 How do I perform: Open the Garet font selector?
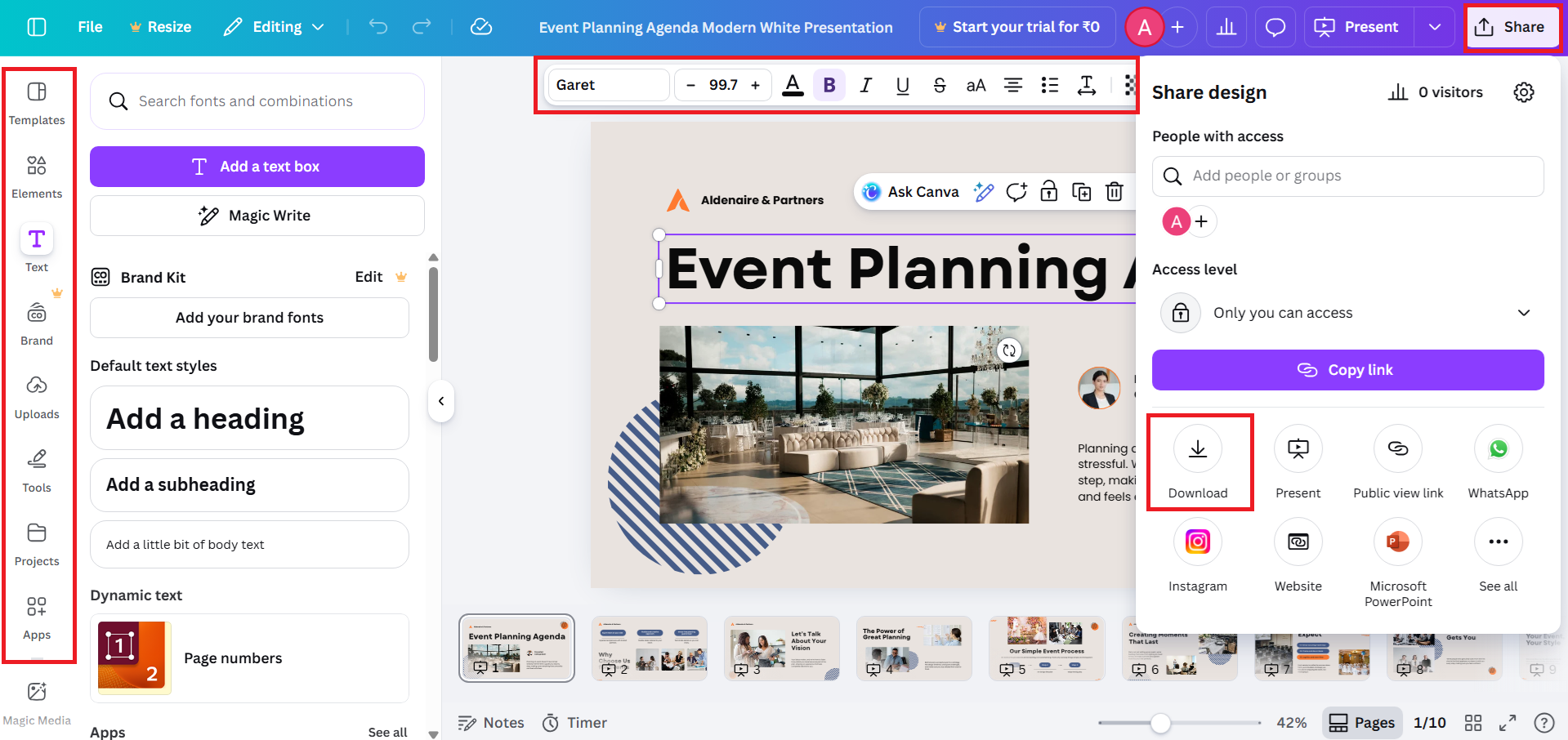[608, 84]
